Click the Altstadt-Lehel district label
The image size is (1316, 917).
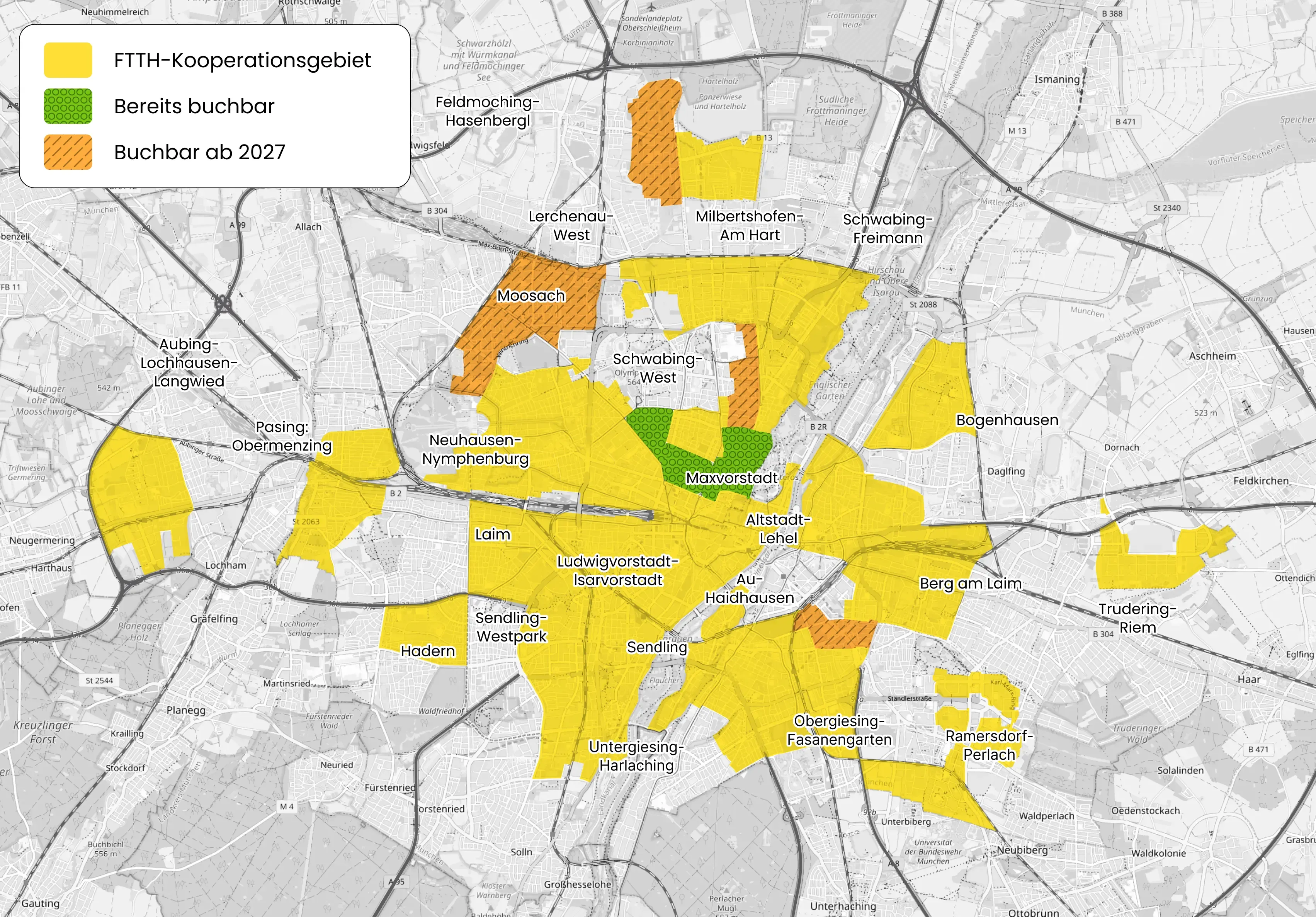779,529
